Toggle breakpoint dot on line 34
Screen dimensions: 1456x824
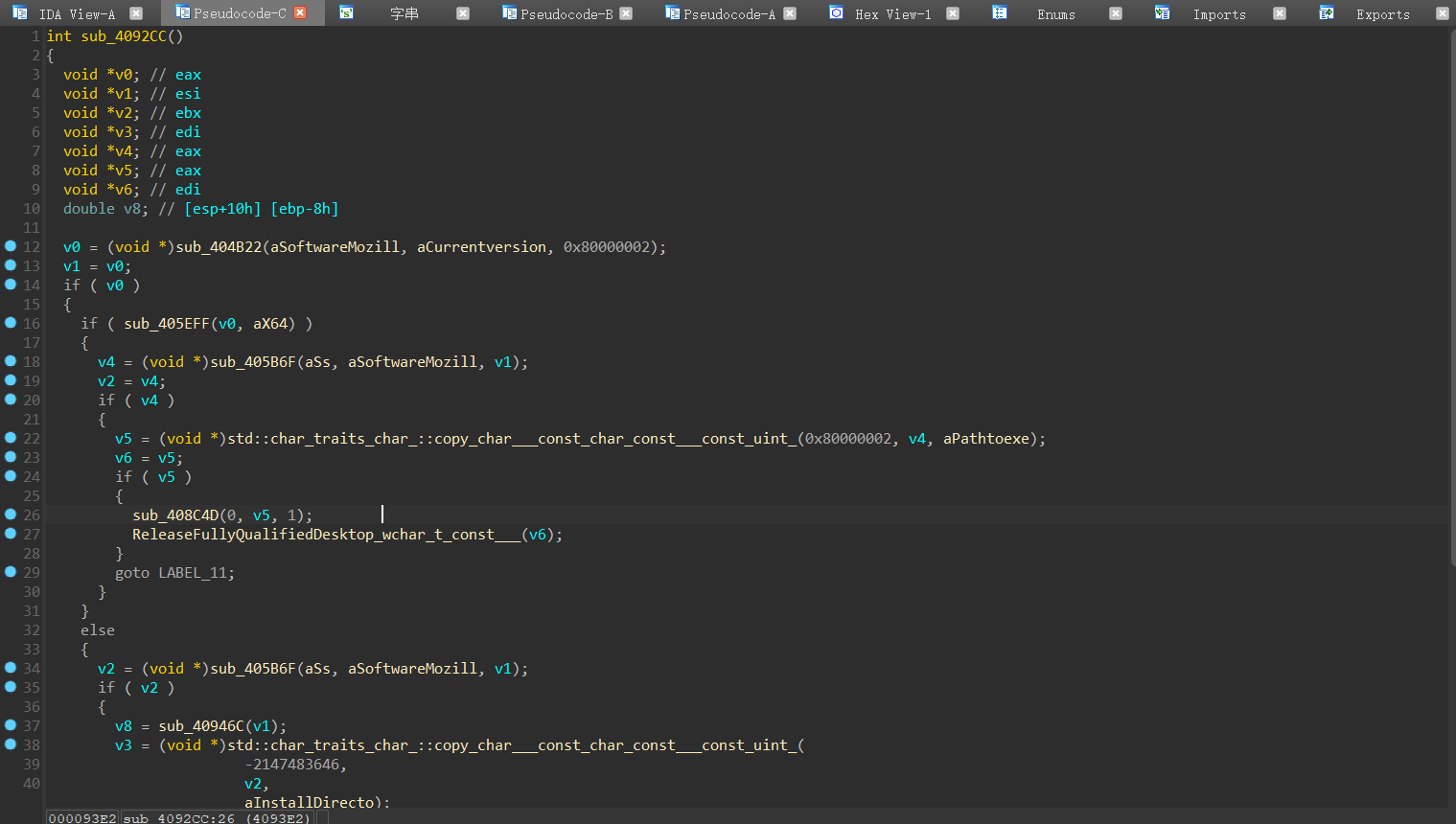tap(11, 668)
